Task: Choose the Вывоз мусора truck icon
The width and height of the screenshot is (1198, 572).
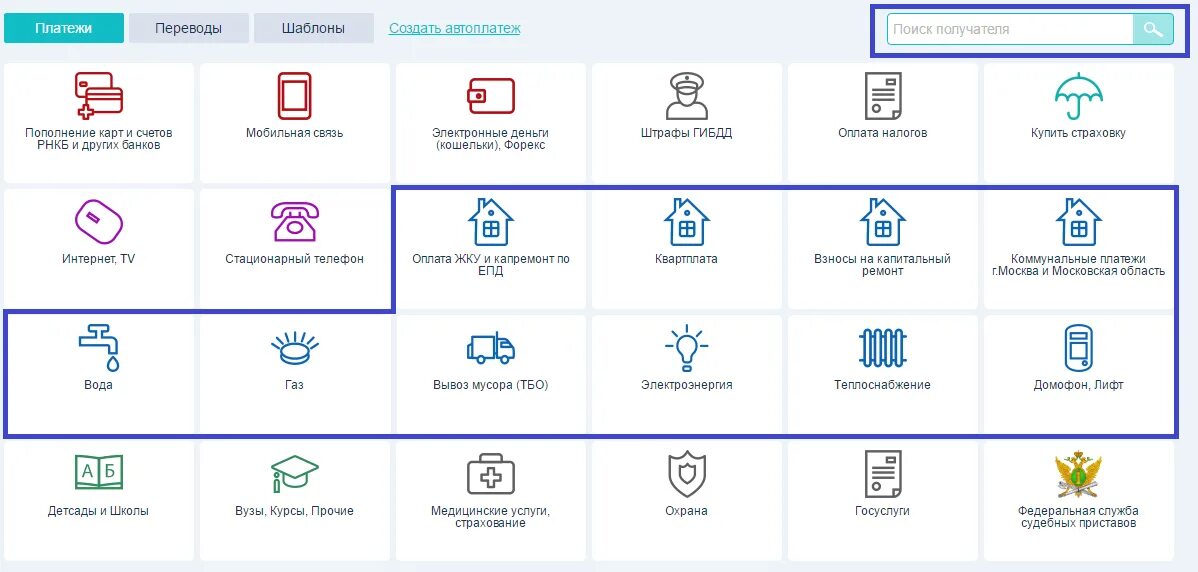Action: [491, 347]
